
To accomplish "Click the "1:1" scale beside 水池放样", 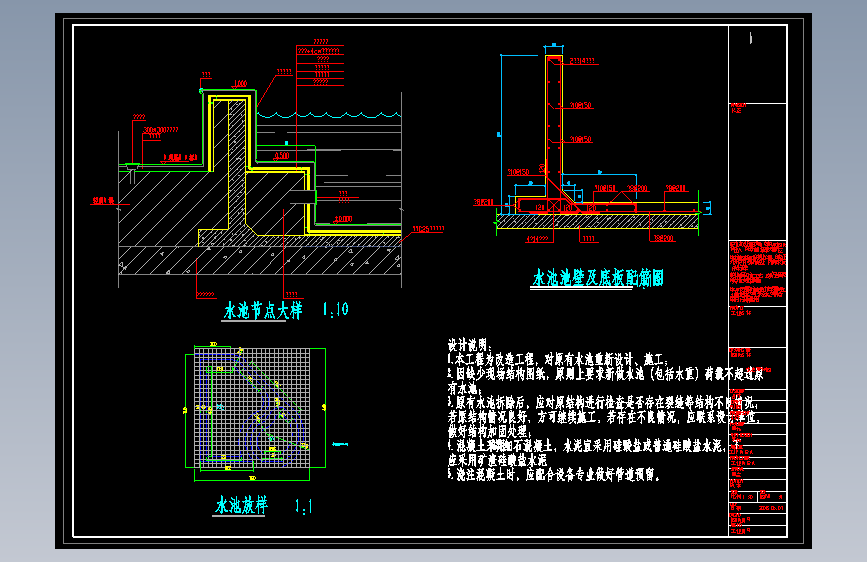I will point(304,506).
